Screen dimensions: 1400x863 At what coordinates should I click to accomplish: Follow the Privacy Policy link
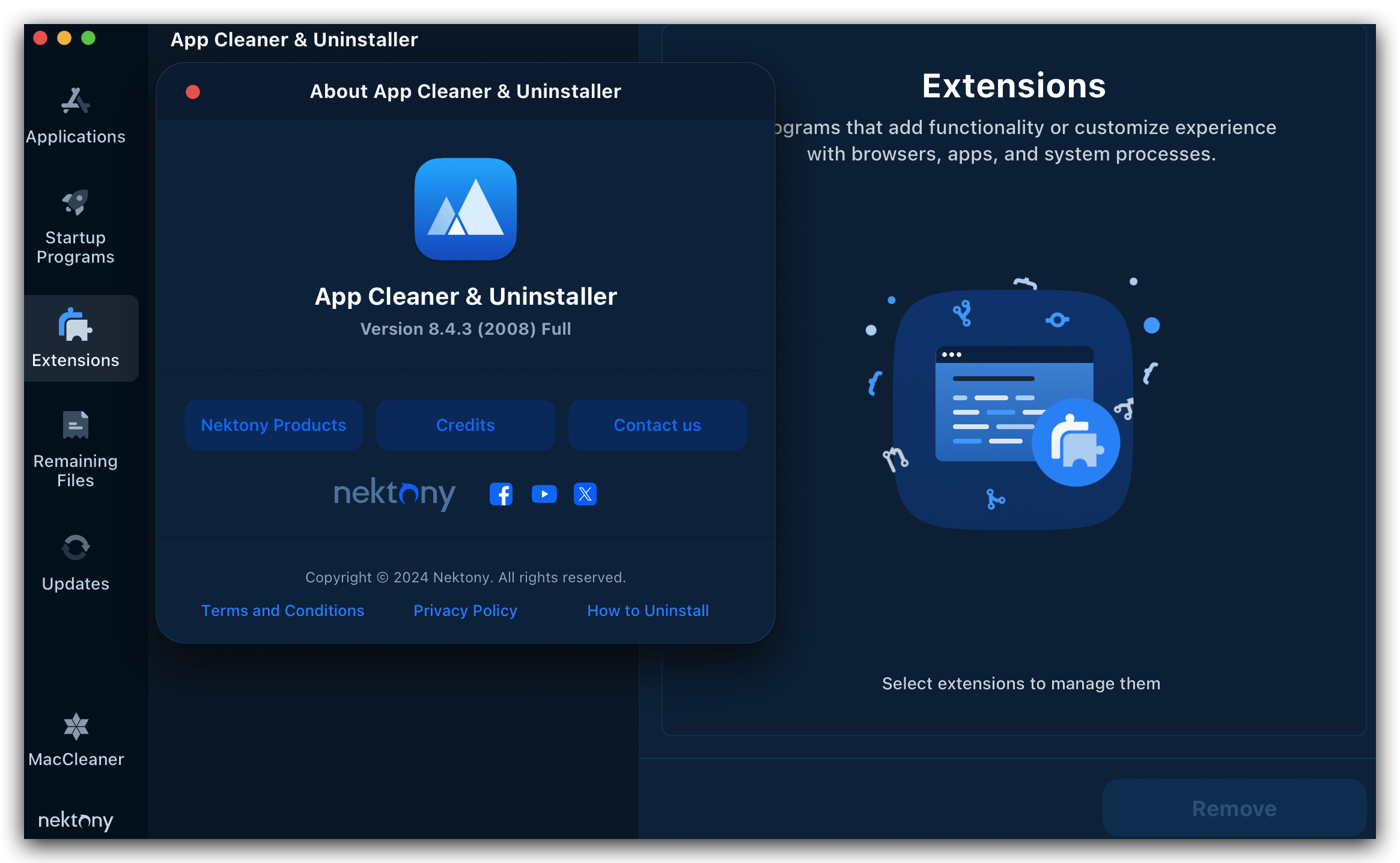click(x=465, y=611)
